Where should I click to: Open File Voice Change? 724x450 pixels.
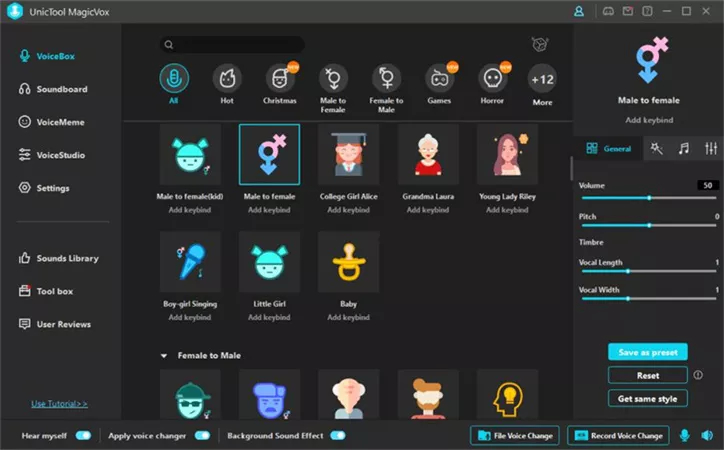[515, 436]
